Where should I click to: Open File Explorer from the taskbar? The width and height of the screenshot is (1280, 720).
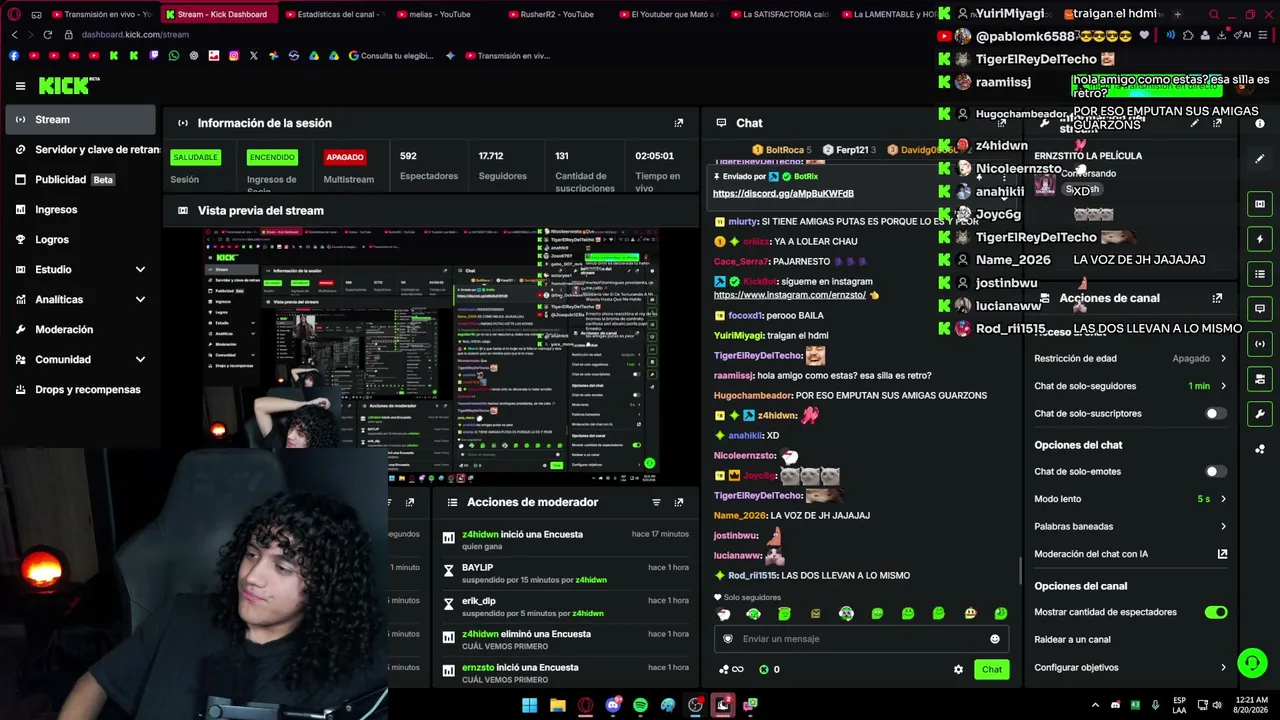coord(558,705)
